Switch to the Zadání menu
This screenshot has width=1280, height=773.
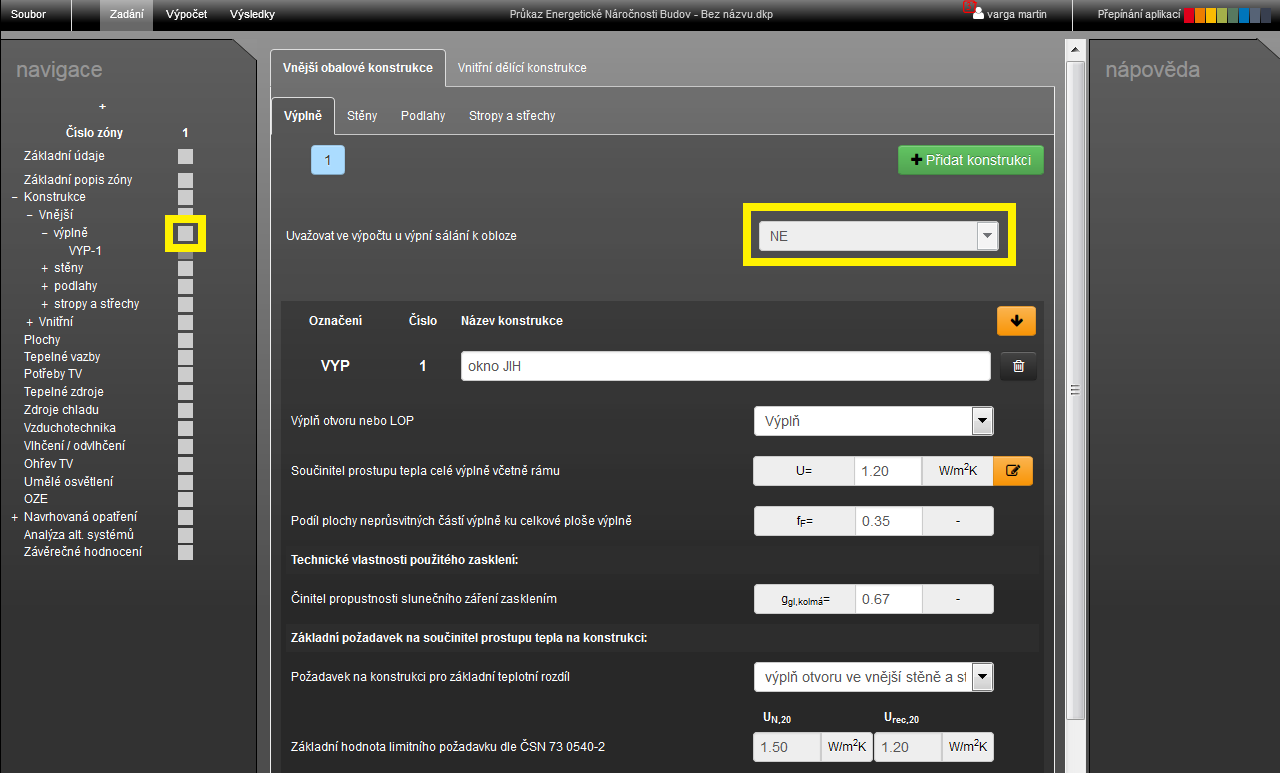128,15
